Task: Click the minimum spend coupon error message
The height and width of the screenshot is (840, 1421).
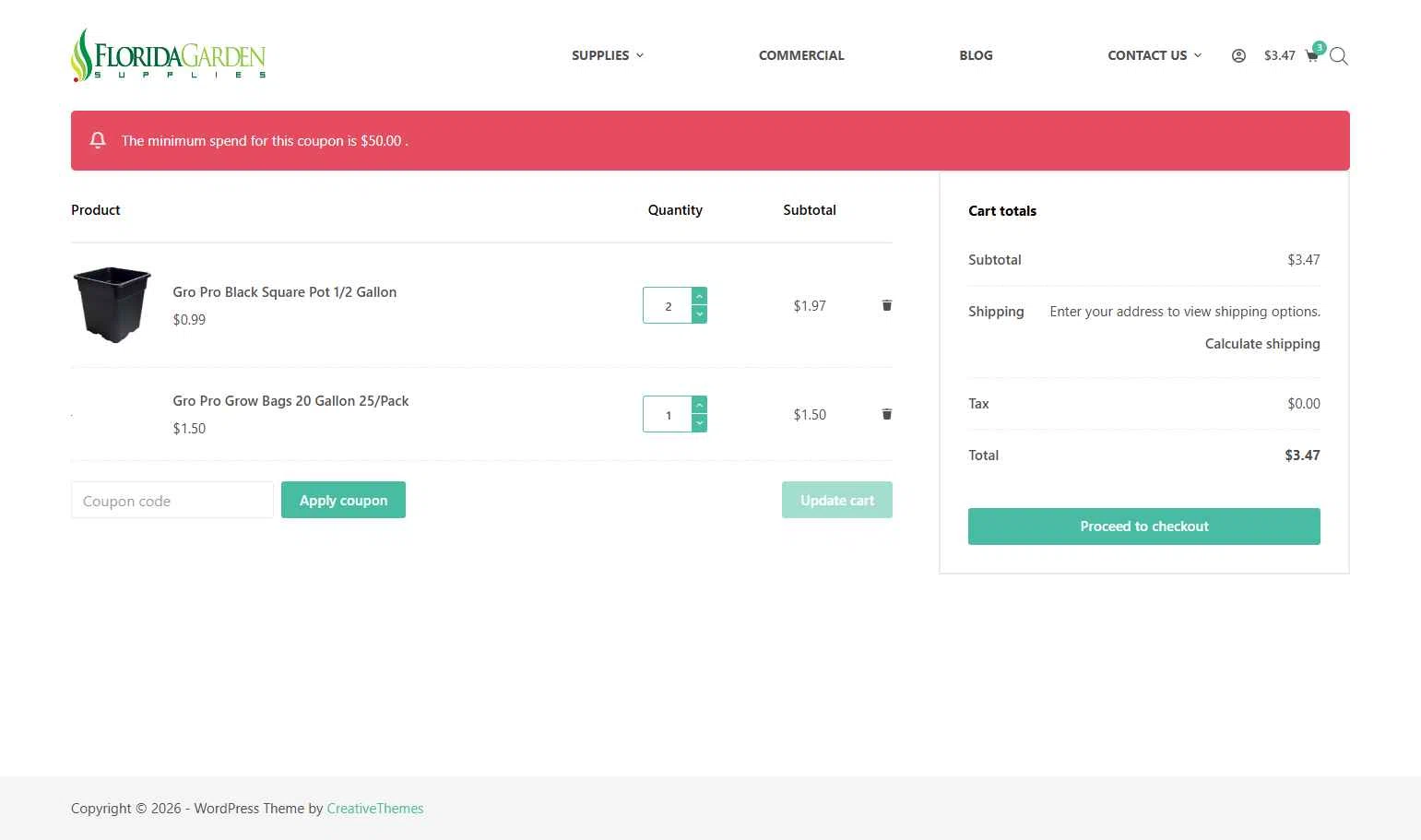Action: 265,141
